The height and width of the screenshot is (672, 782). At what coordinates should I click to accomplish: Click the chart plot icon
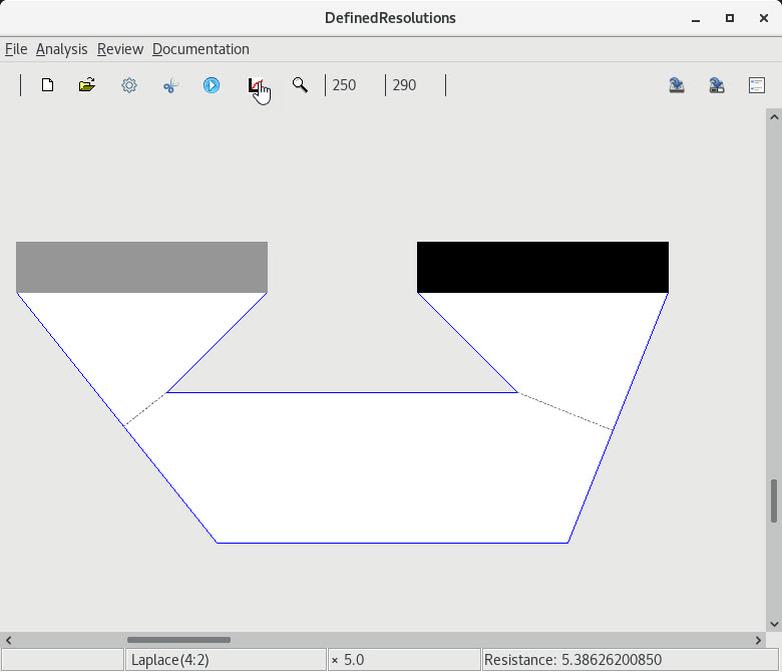[x=256, y=85]
